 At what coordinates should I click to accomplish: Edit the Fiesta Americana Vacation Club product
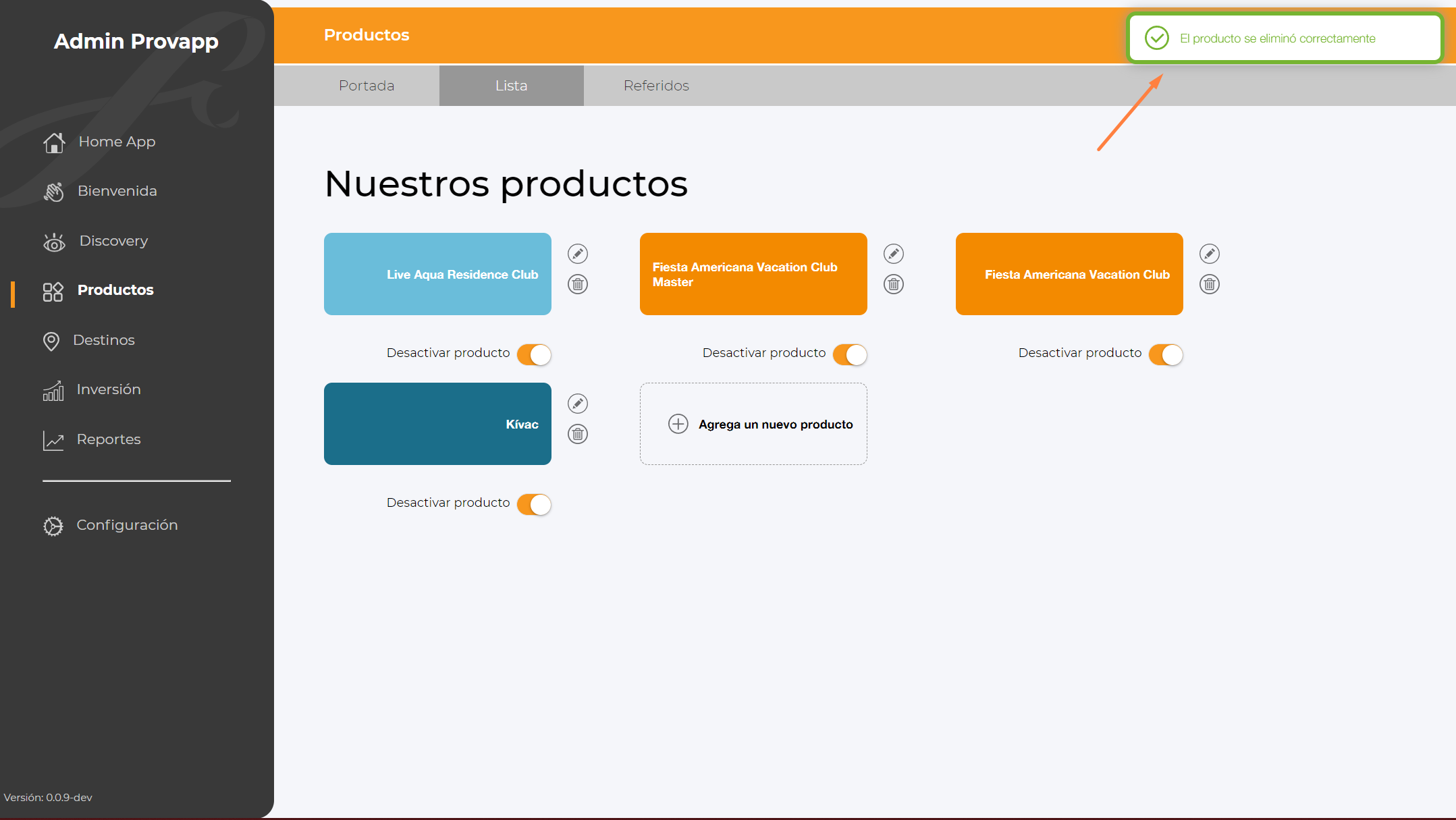pos(1210,254)
